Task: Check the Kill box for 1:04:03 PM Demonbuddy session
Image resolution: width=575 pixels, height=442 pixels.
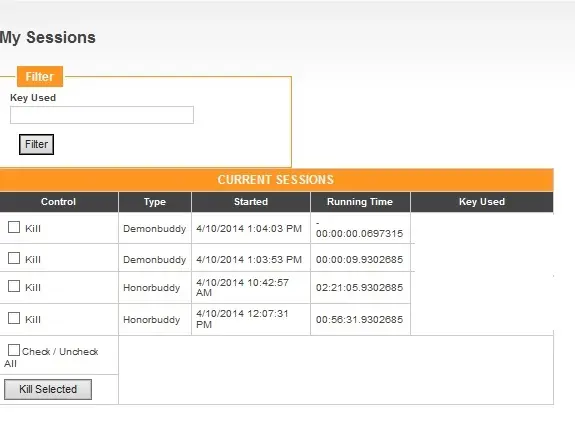Action: pos(14,227)
